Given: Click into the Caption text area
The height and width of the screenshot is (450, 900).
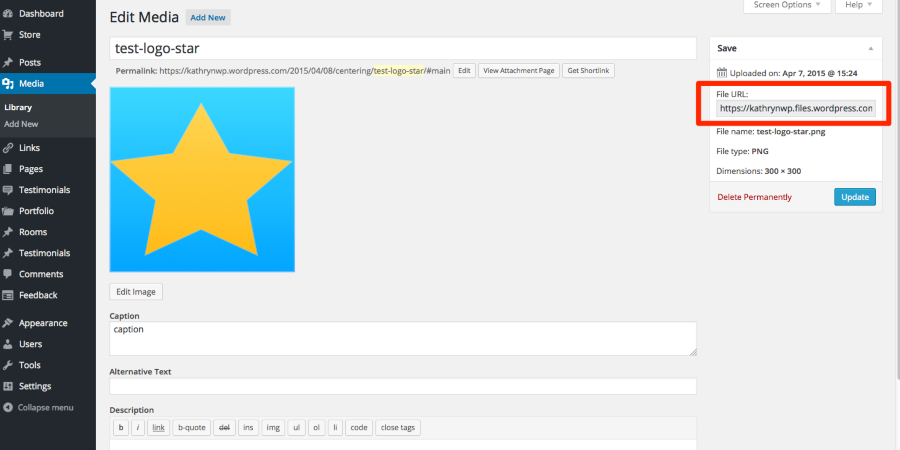Looking at the screenshot, I should click(x=403, y=339).
